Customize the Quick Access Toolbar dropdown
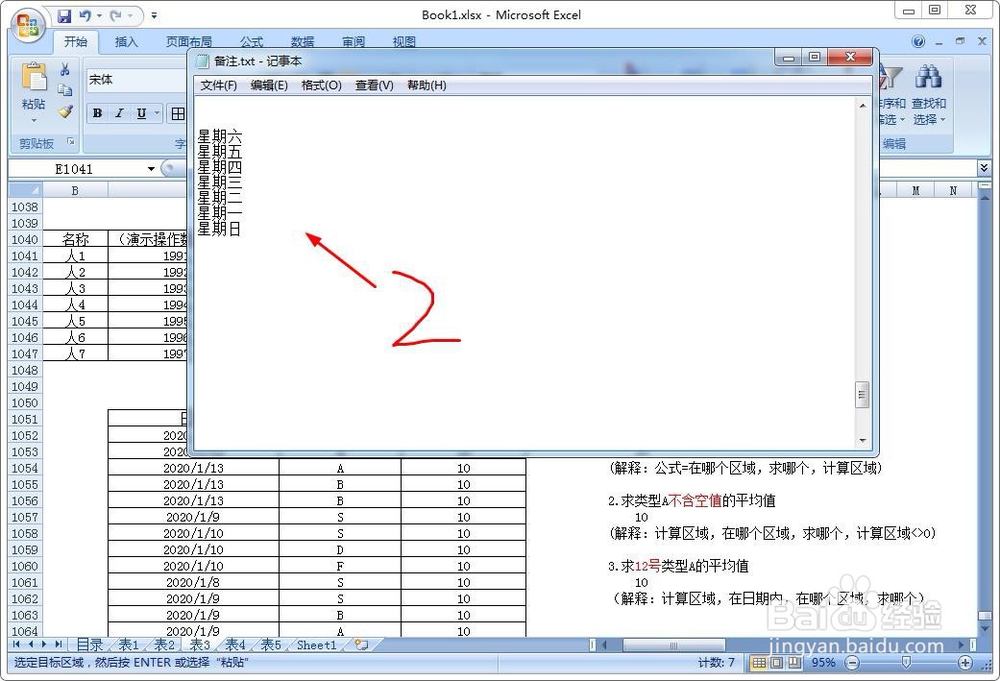 [154, 15]
